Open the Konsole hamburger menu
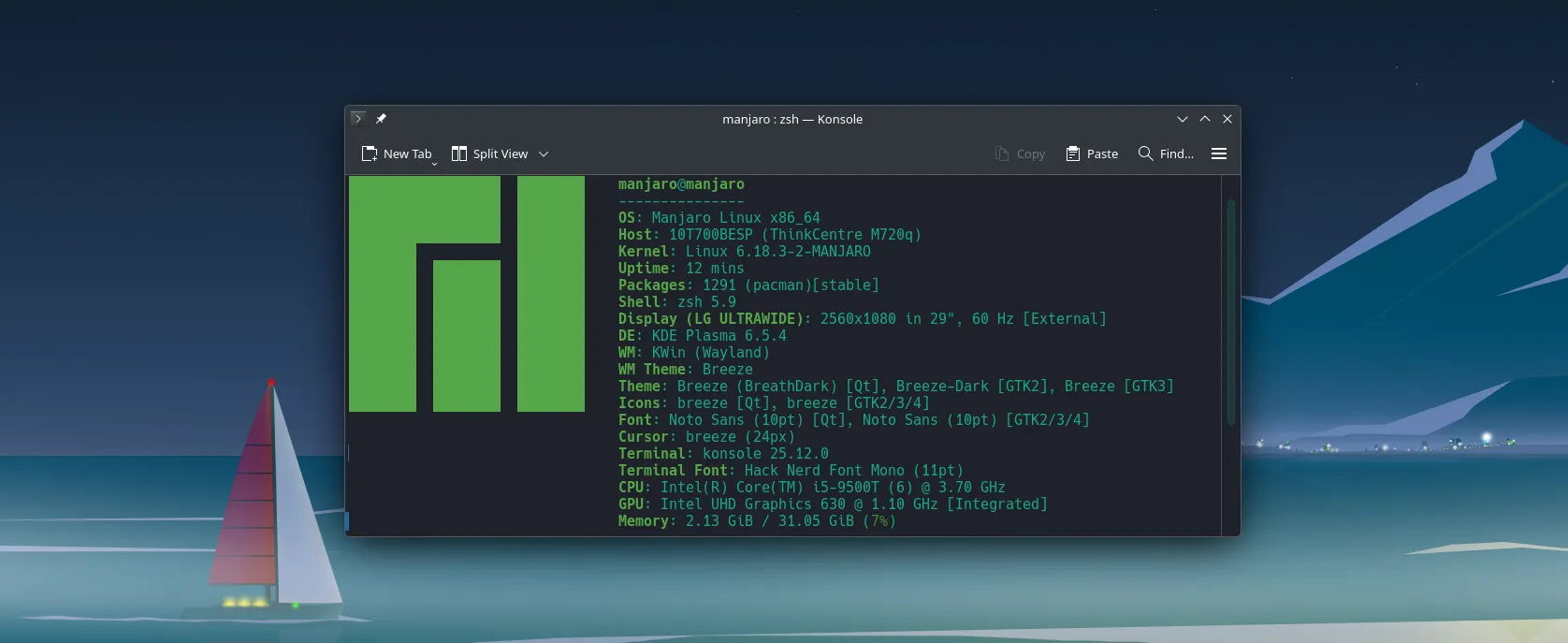The height and width of the screenshot is (643, 1568). tap(1218, 153)
